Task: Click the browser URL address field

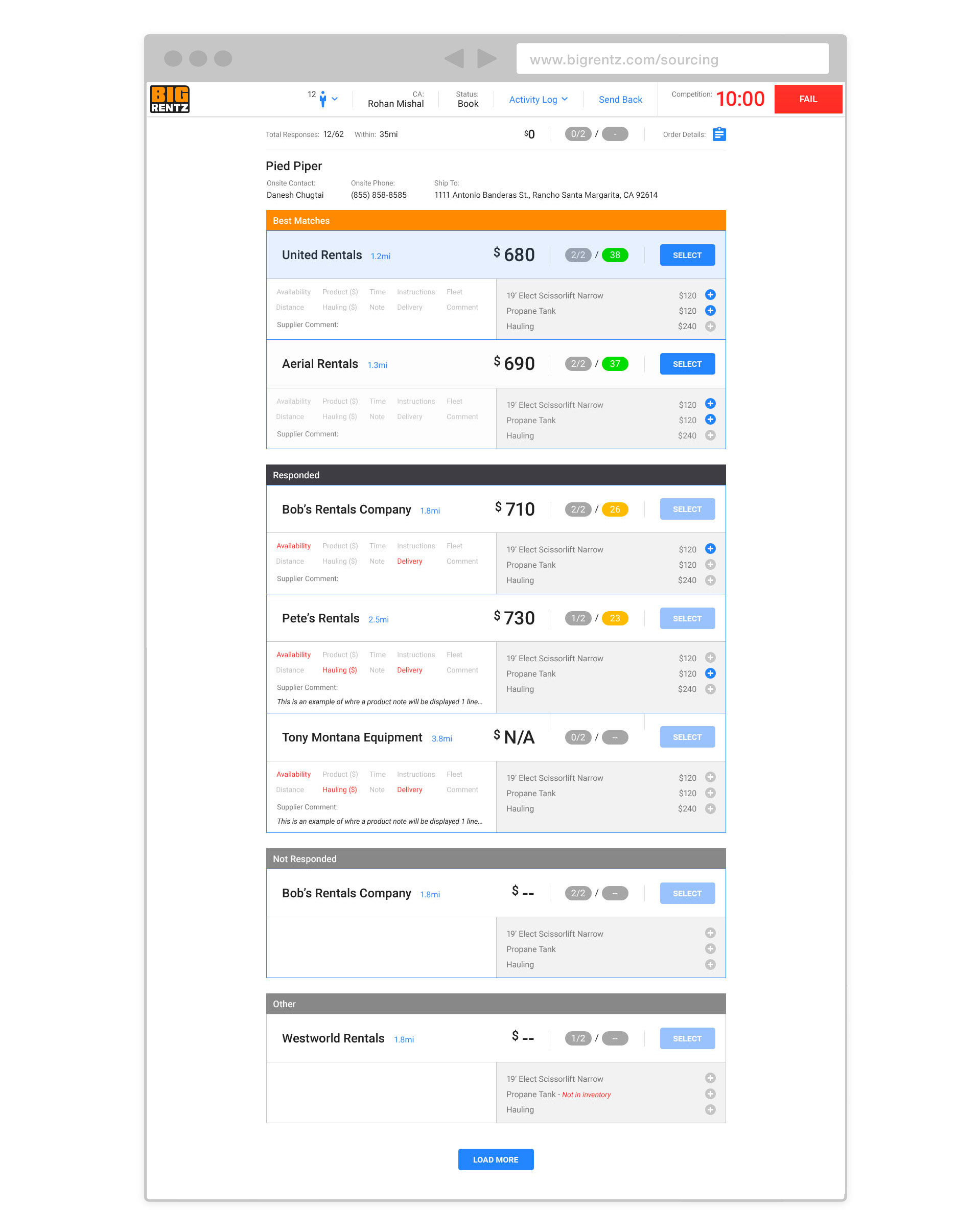Action: pyautogui.click(x=672, y=59)
